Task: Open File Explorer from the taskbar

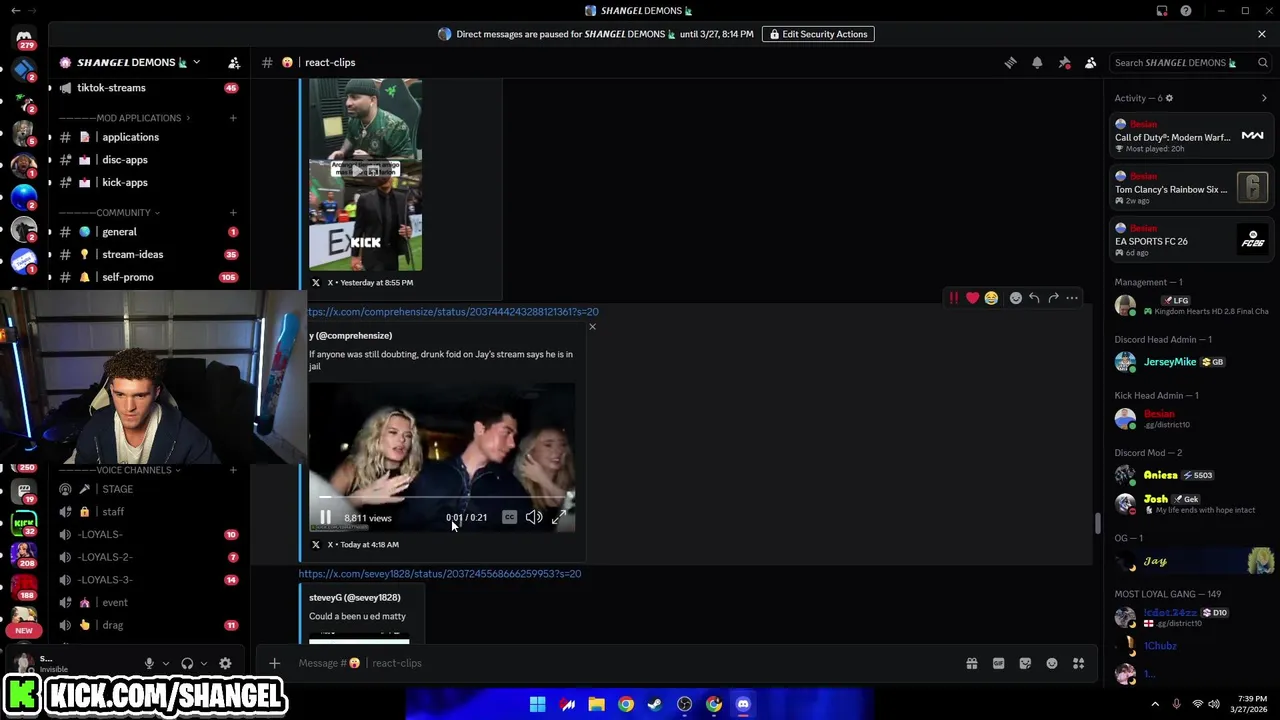Action: point(596,704)
